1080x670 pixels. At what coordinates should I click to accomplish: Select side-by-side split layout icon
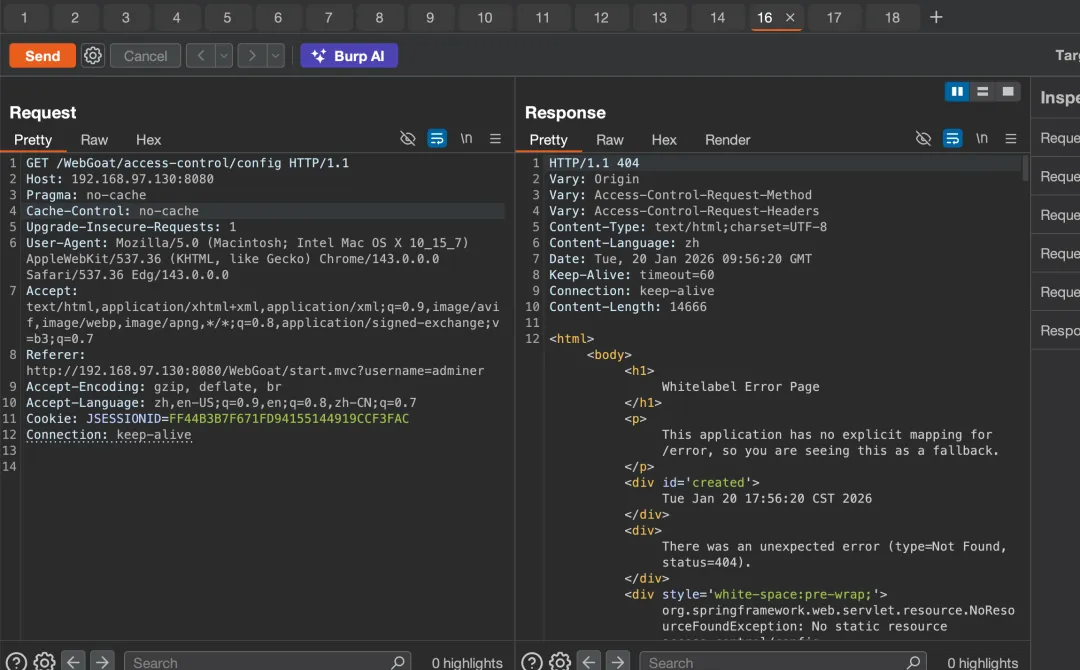coord(958,92)
